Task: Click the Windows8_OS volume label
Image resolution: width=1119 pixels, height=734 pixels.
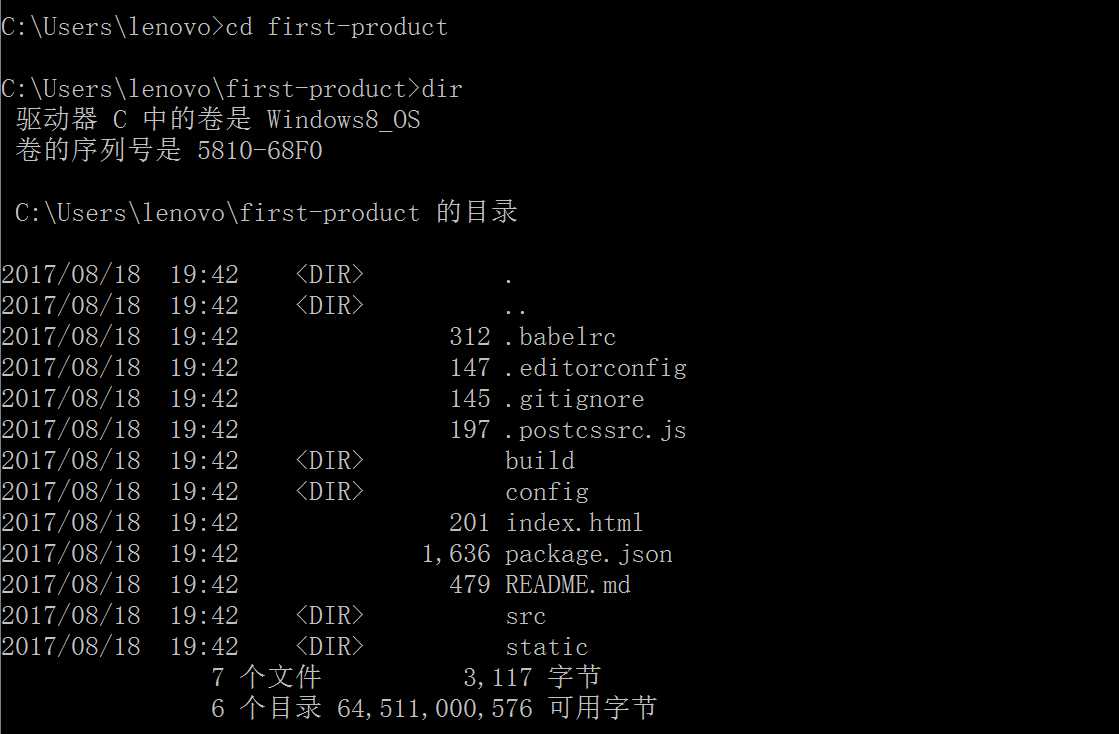Action: (344, 119)
